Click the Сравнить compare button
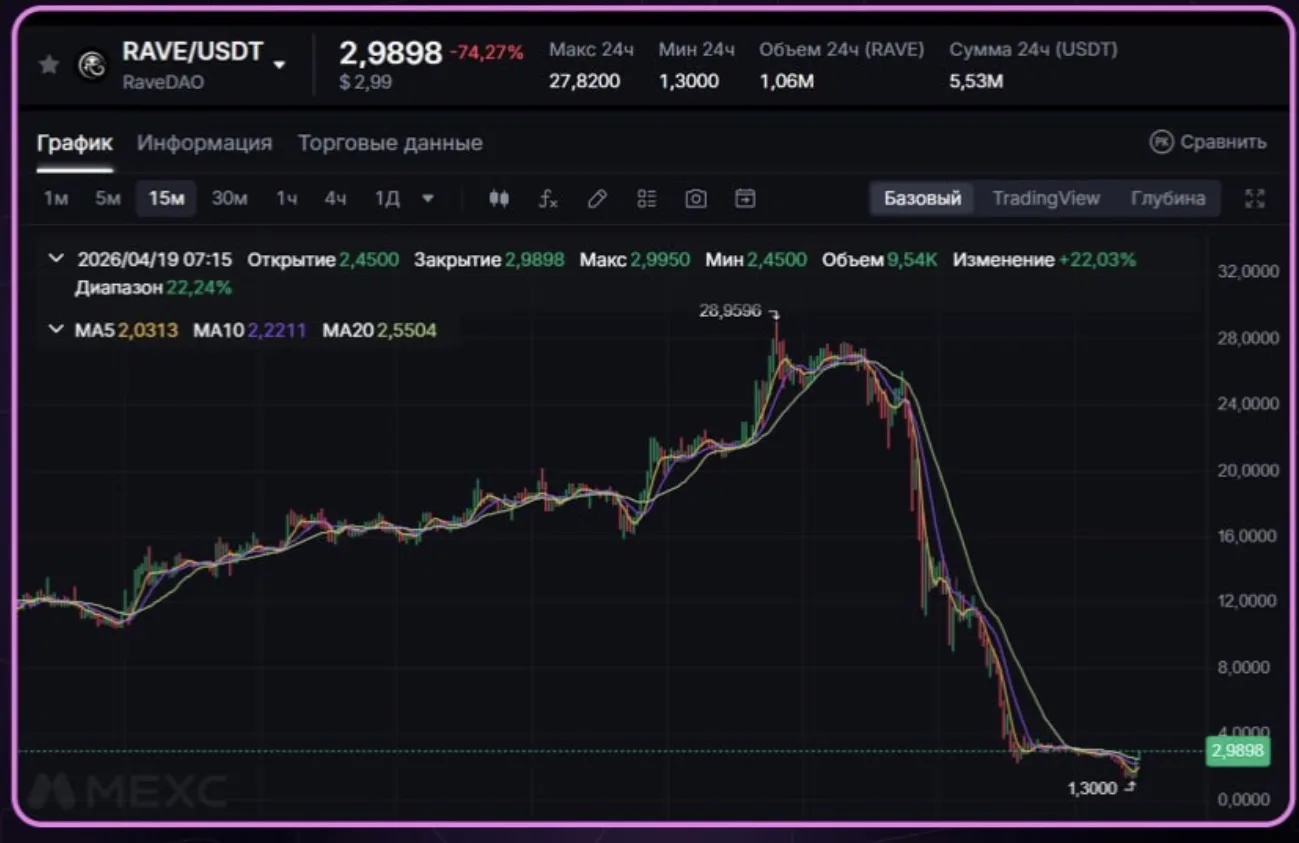The image size is (1299, 843). tap(1208, 142)
